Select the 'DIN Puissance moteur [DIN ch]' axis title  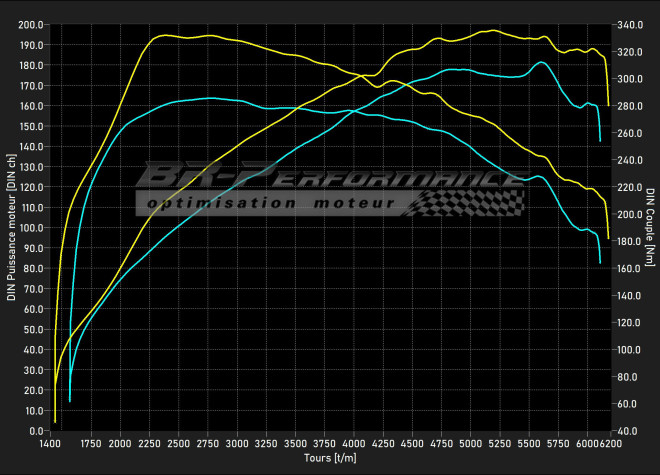(12, 228)
